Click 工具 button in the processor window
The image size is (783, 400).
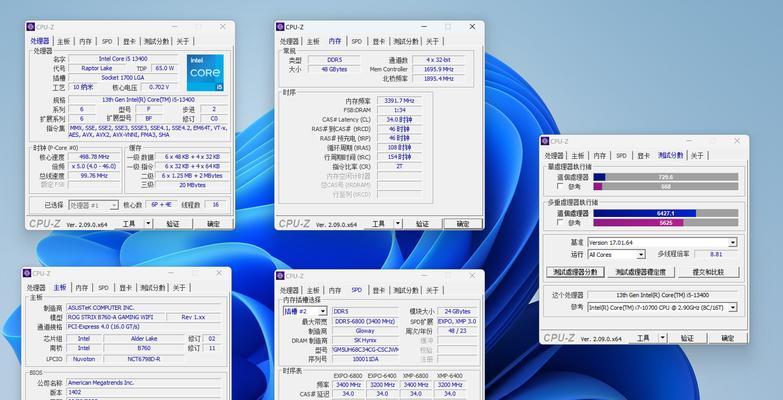tap(129, 224)
